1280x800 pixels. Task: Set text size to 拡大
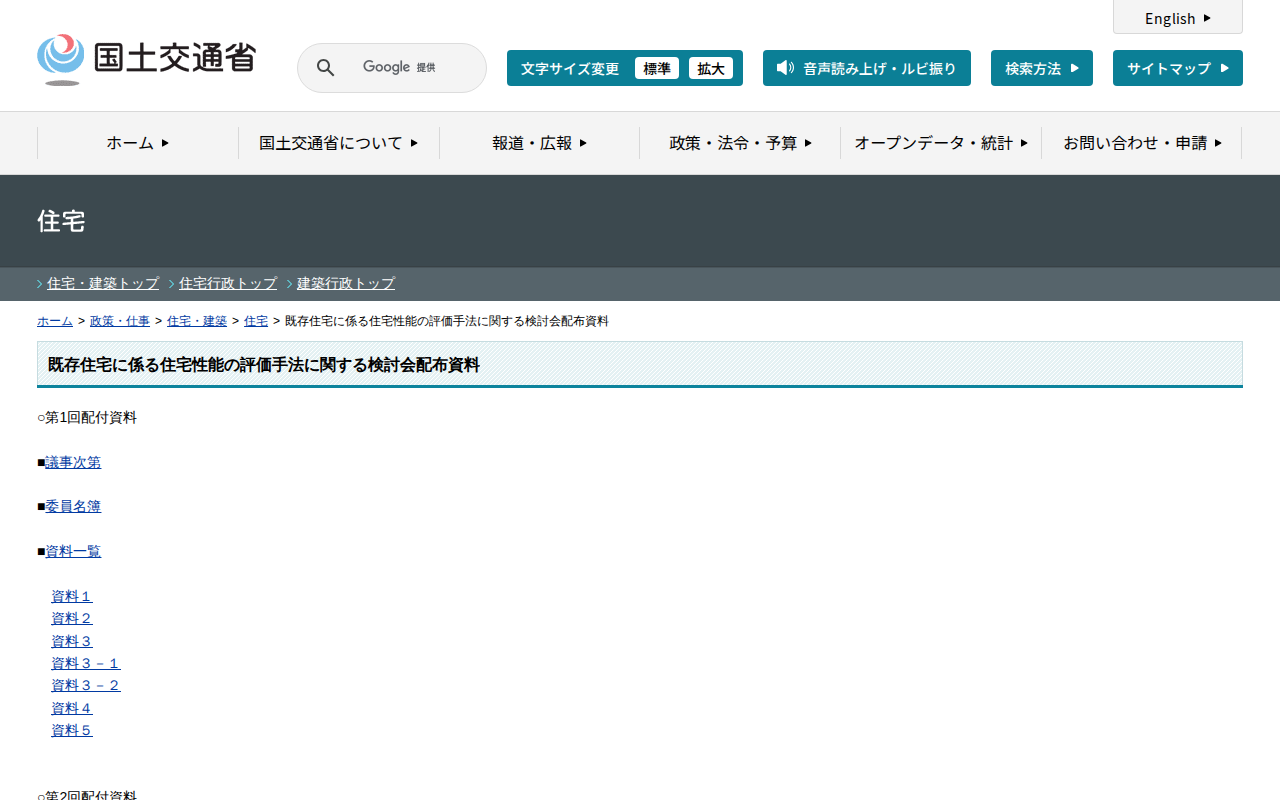click(x=711, y=68)
